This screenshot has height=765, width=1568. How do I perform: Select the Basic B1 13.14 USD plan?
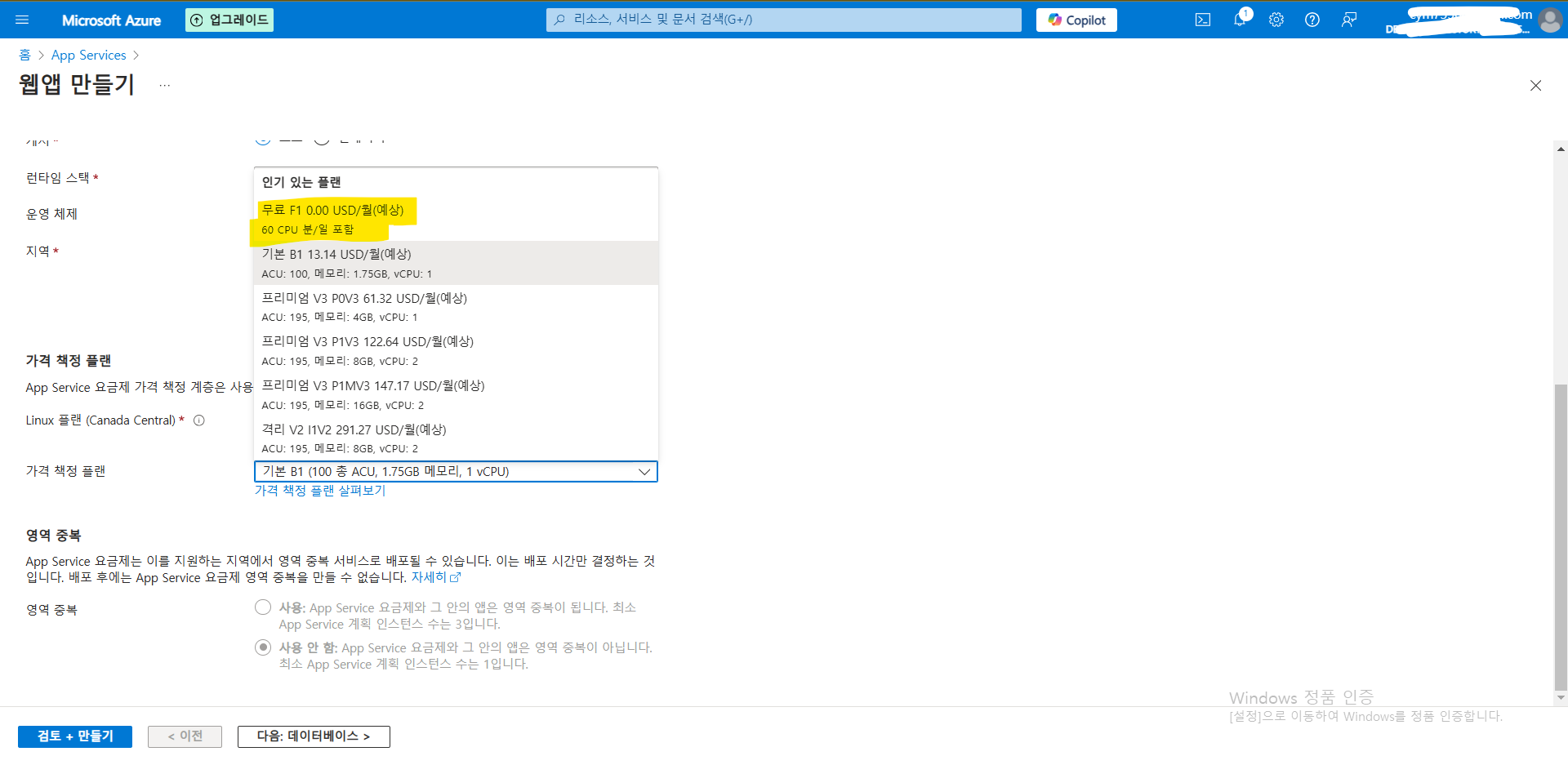tap(456, 263)
